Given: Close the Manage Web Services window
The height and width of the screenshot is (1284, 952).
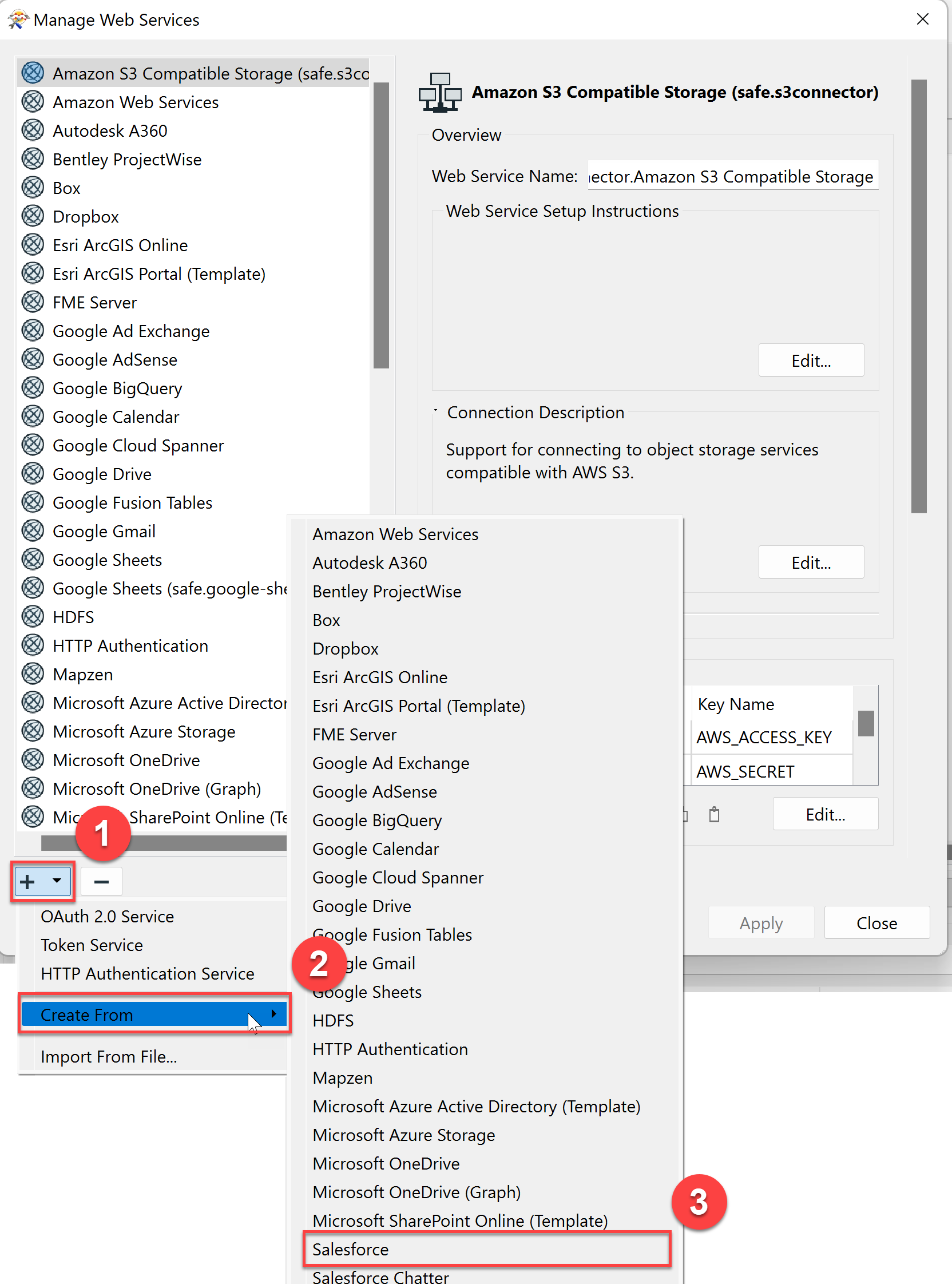Looking at the screenshot, I should coord(923,19).
